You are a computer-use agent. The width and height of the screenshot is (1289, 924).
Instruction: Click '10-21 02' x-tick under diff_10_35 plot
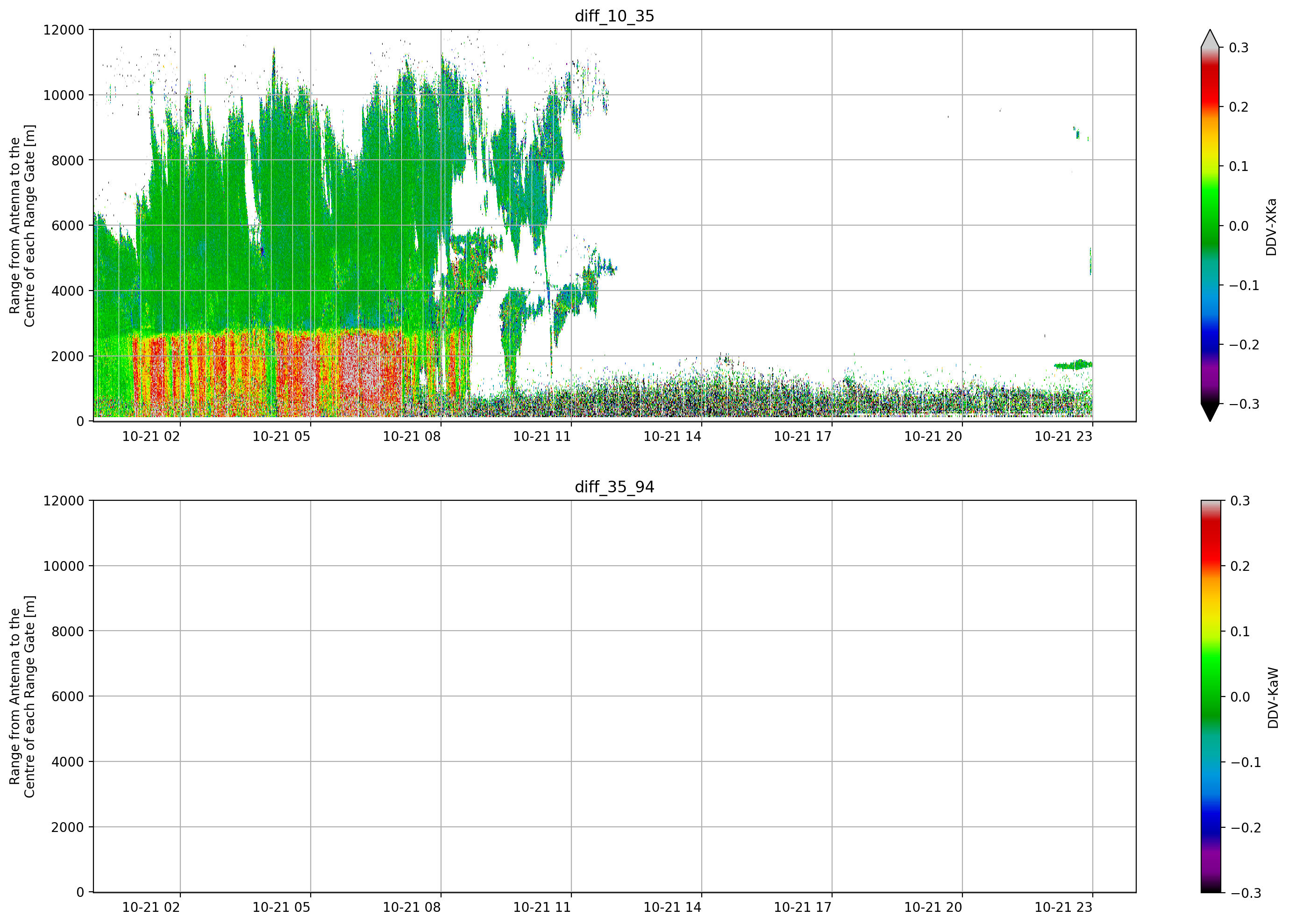pos(151,436)
